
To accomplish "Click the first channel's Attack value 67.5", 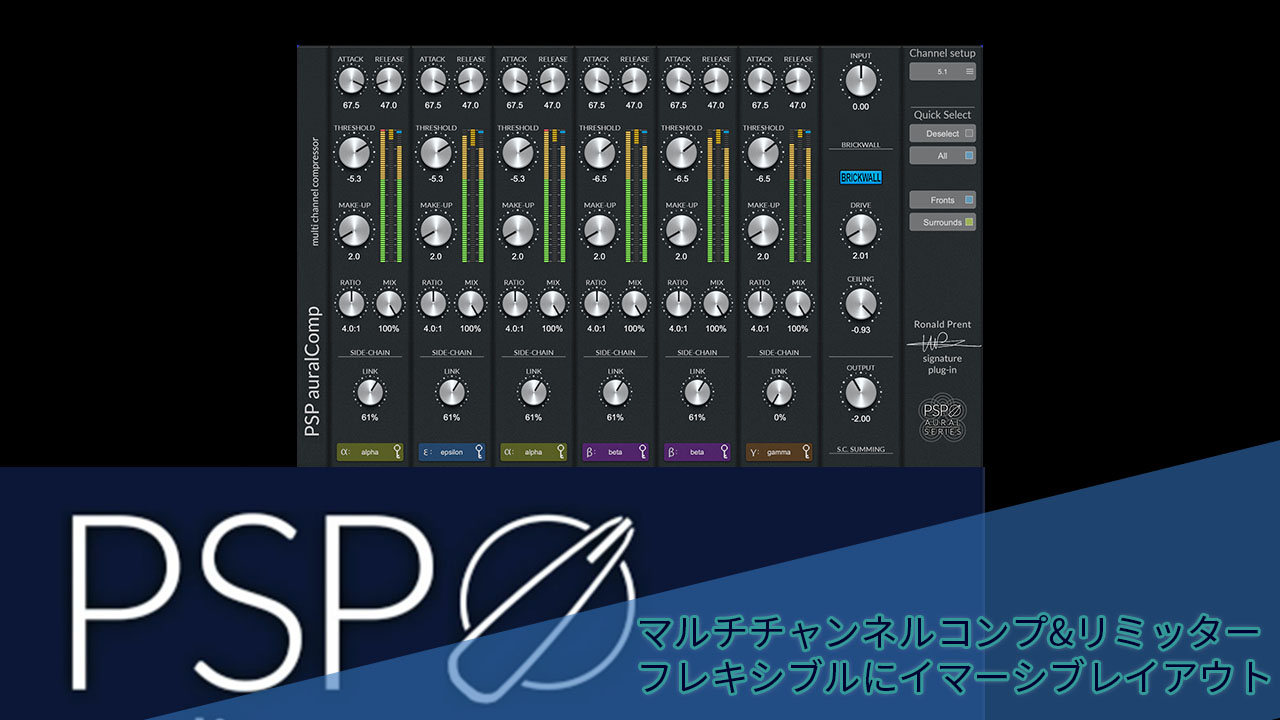I will click(x=351, y=104).
